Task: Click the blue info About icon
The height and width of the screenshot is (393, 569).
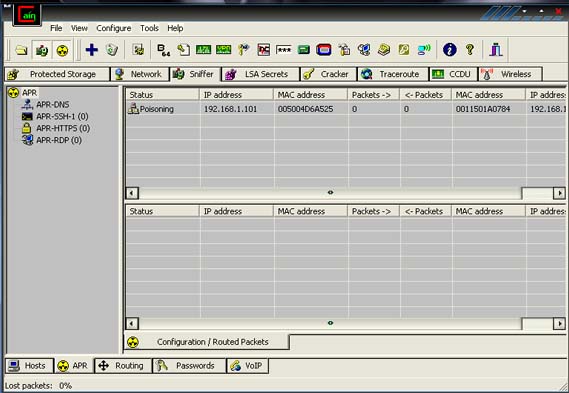Action: [x=450, y=49]
